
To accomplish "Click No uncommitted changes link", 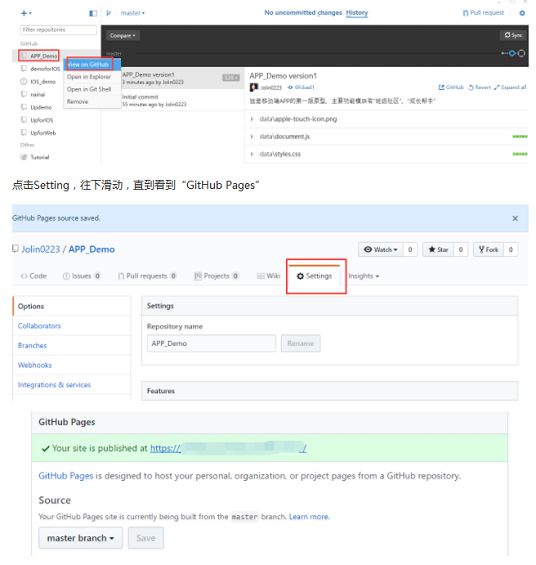I will tap(303, 13).
